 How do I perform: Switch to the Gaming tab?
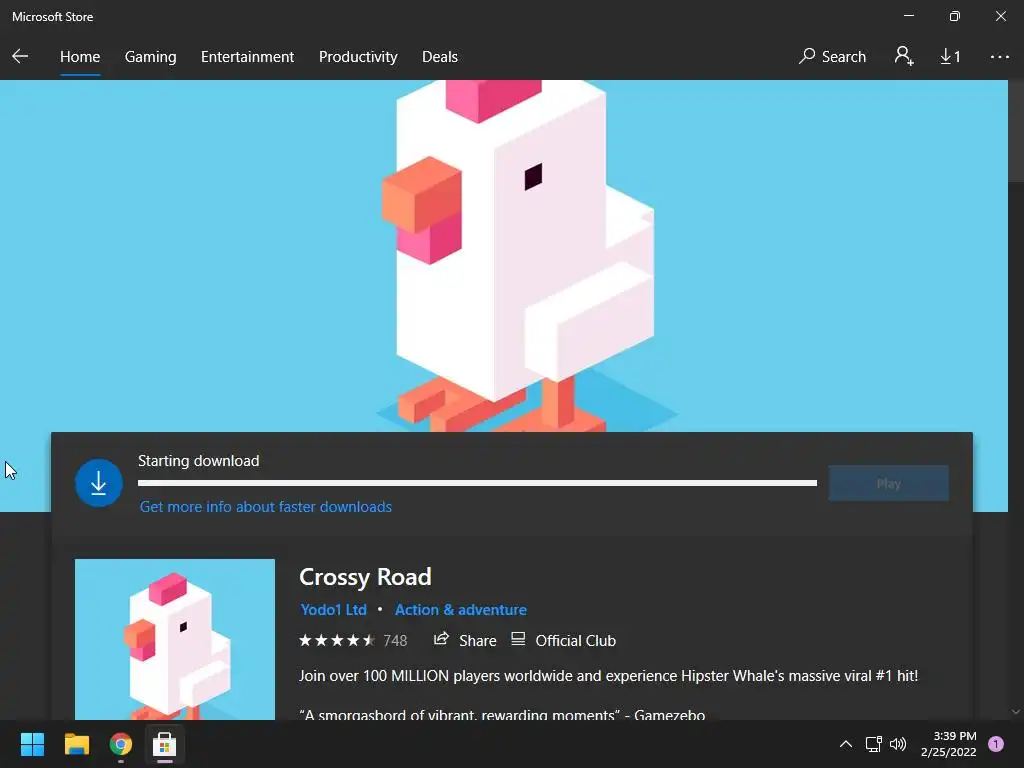click(x=150, y=57)
